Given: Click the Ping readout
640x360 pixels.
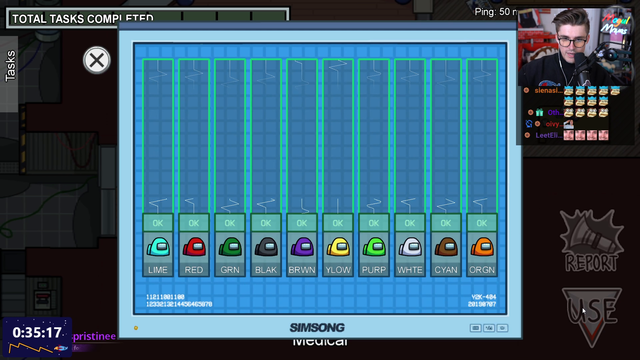Looking at the screenshot, I should click(496, 12).
